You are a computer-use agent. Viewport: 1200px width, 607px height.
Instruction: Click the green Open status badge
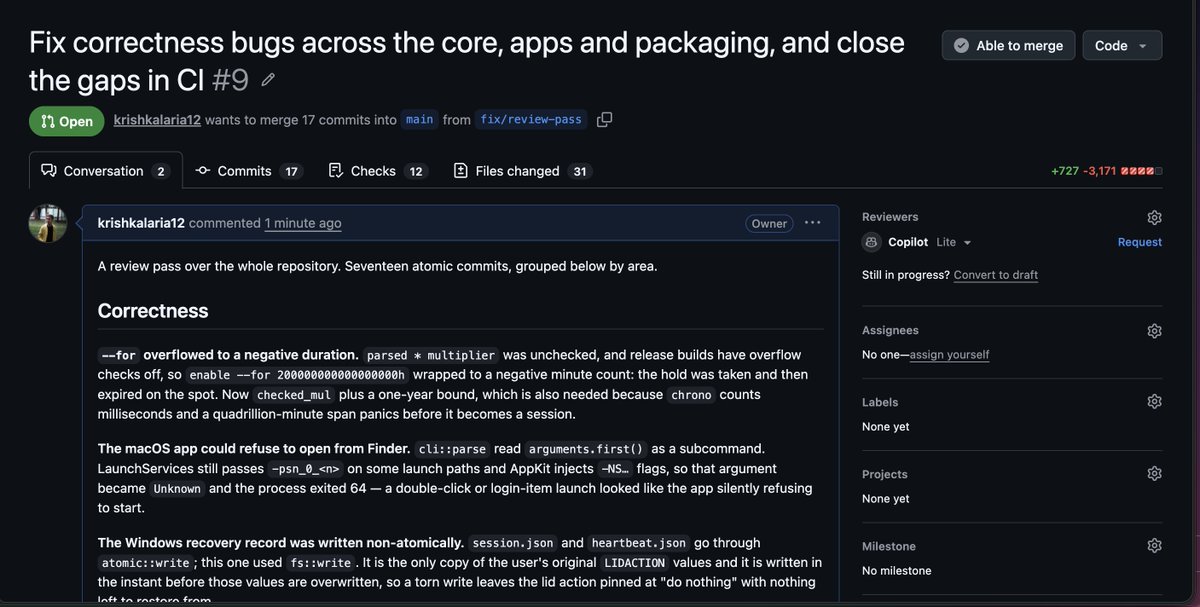click(67, 121)
